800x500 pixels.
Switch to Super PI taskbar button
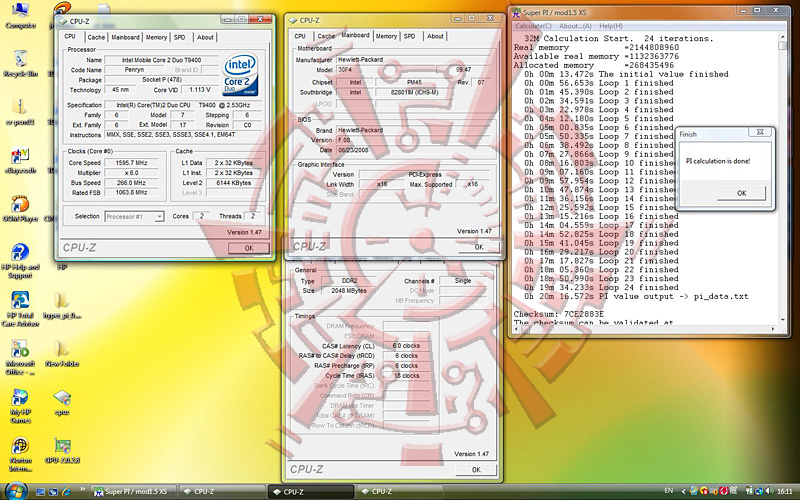[x=135, y=492]
